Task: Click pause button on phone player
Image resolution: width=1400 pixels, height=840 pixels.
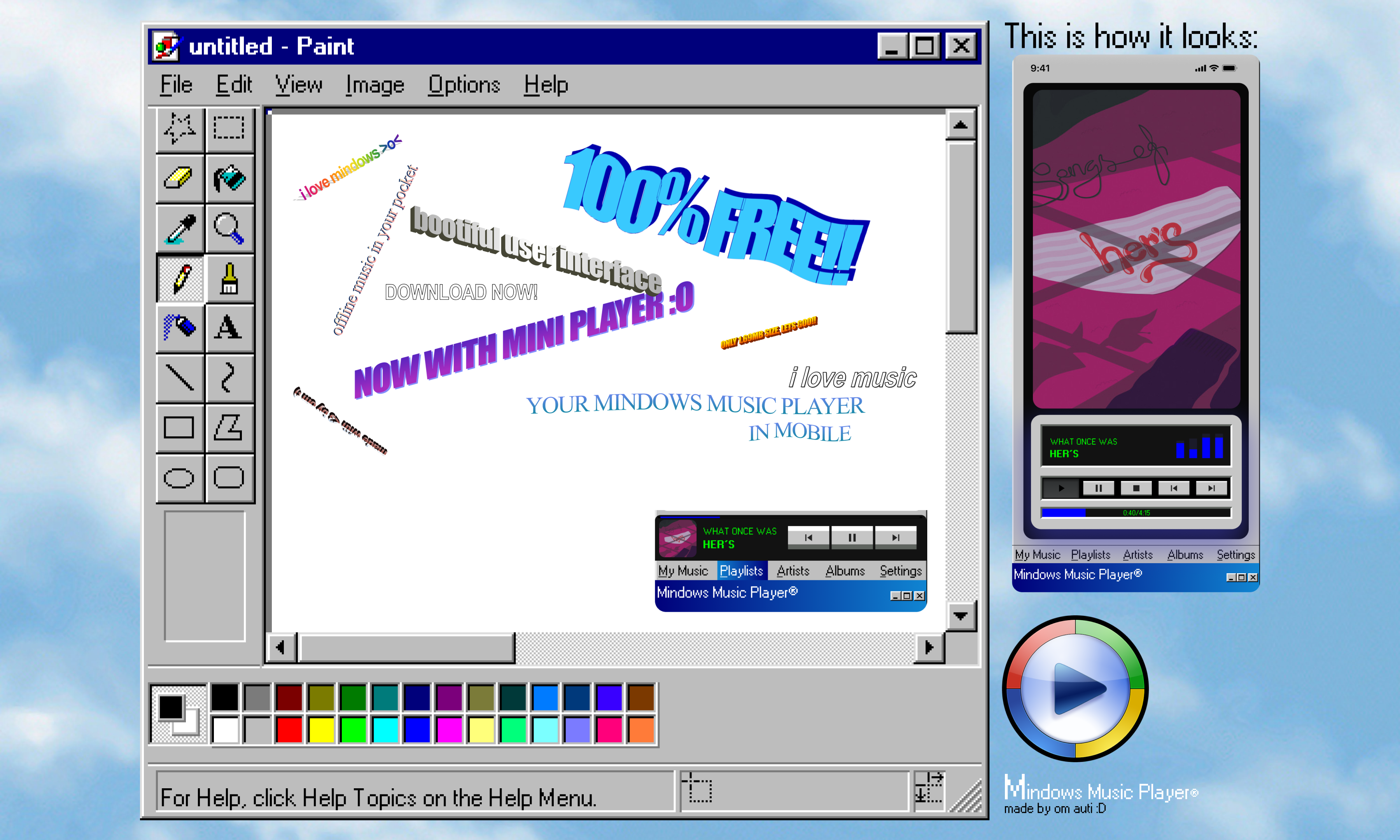Action: pos(1098,488)
